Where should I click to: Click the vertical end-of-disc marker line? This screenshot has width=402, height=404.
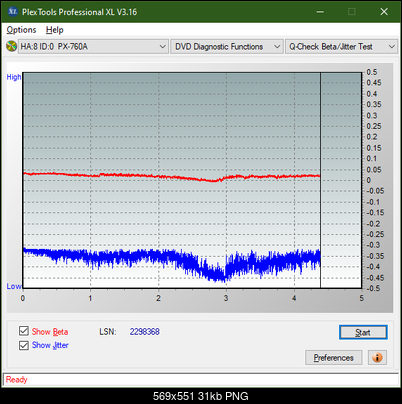tap(320, 180)
